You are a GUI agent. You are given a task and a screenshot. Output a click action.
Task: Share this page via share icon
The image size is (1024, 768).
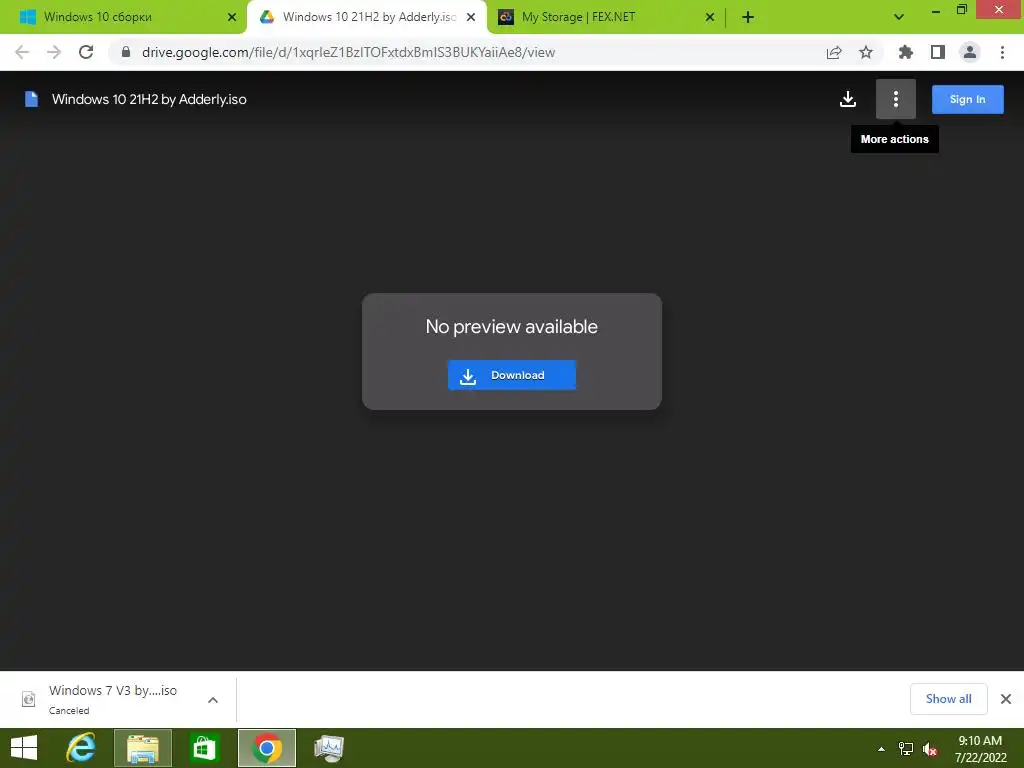click(x=834, y=52)
